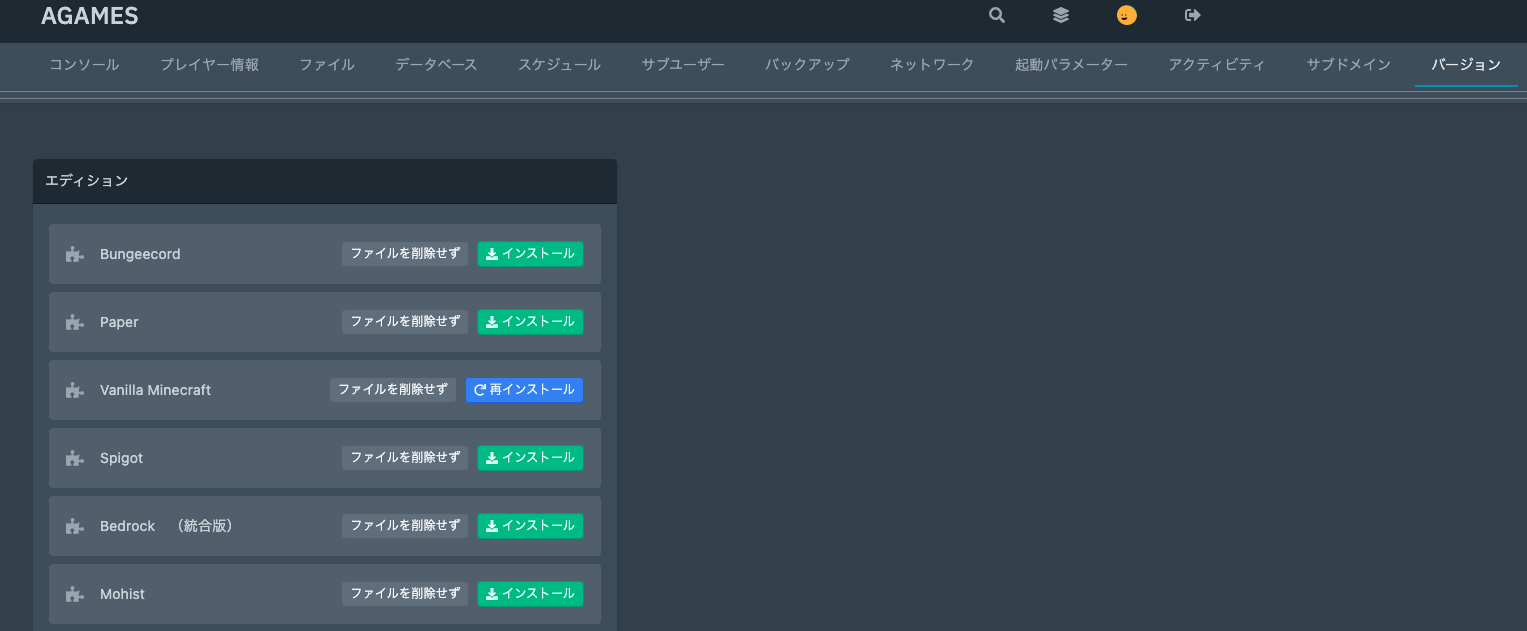The image size is (1527, 631).
Task: Open the ファイル tab
Action: [325, 64]
